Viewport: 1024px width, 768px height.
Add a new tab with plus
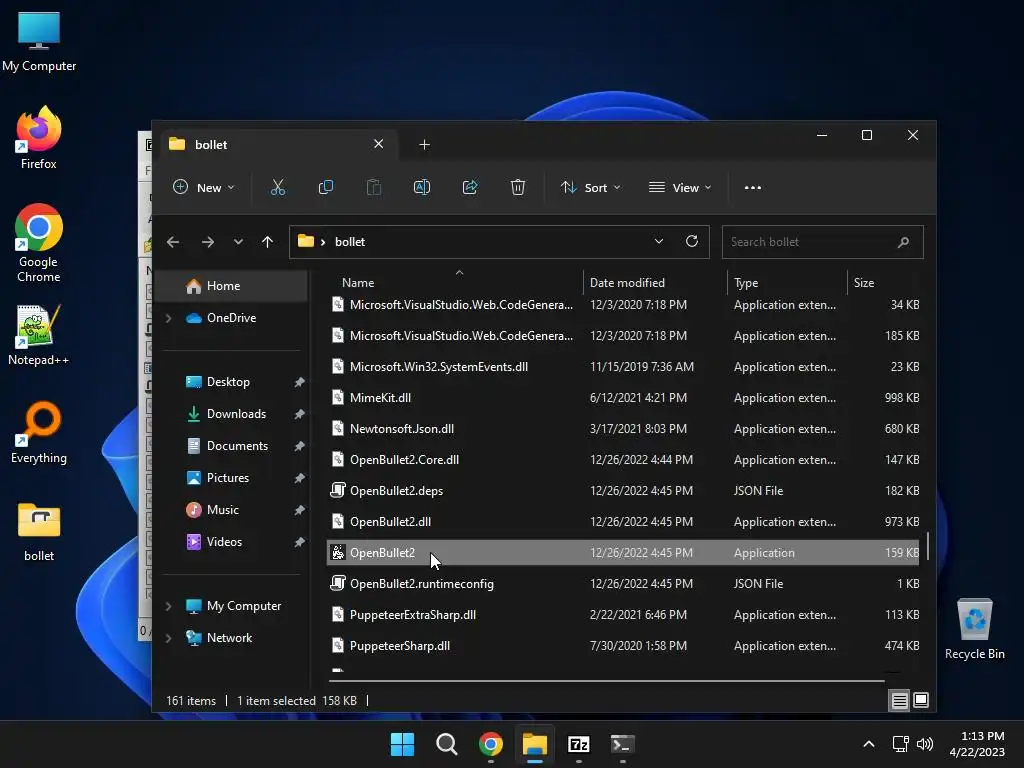[x=424, y=145]
